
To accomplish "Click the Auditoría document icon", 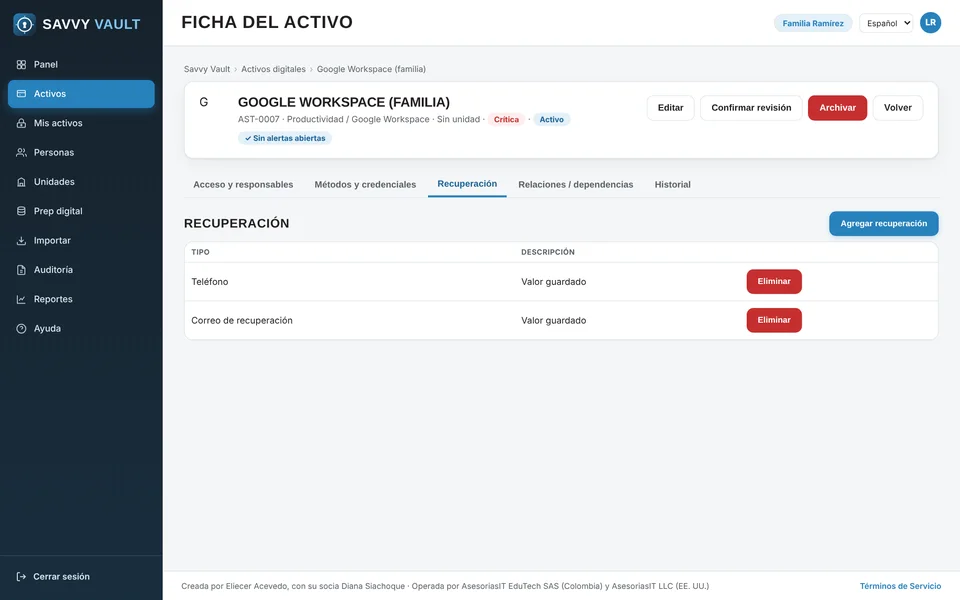I will click(x=21, y=270).
